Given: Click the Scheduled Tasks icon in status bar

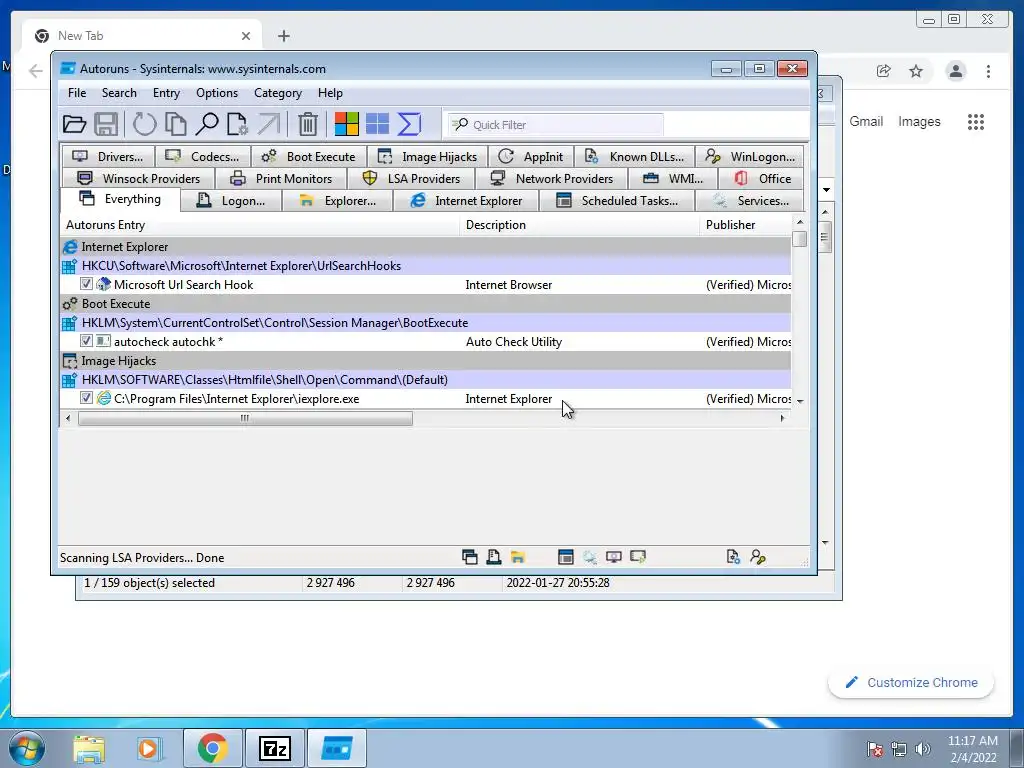Looking at the screenshot, I should (x=566, y=557).
